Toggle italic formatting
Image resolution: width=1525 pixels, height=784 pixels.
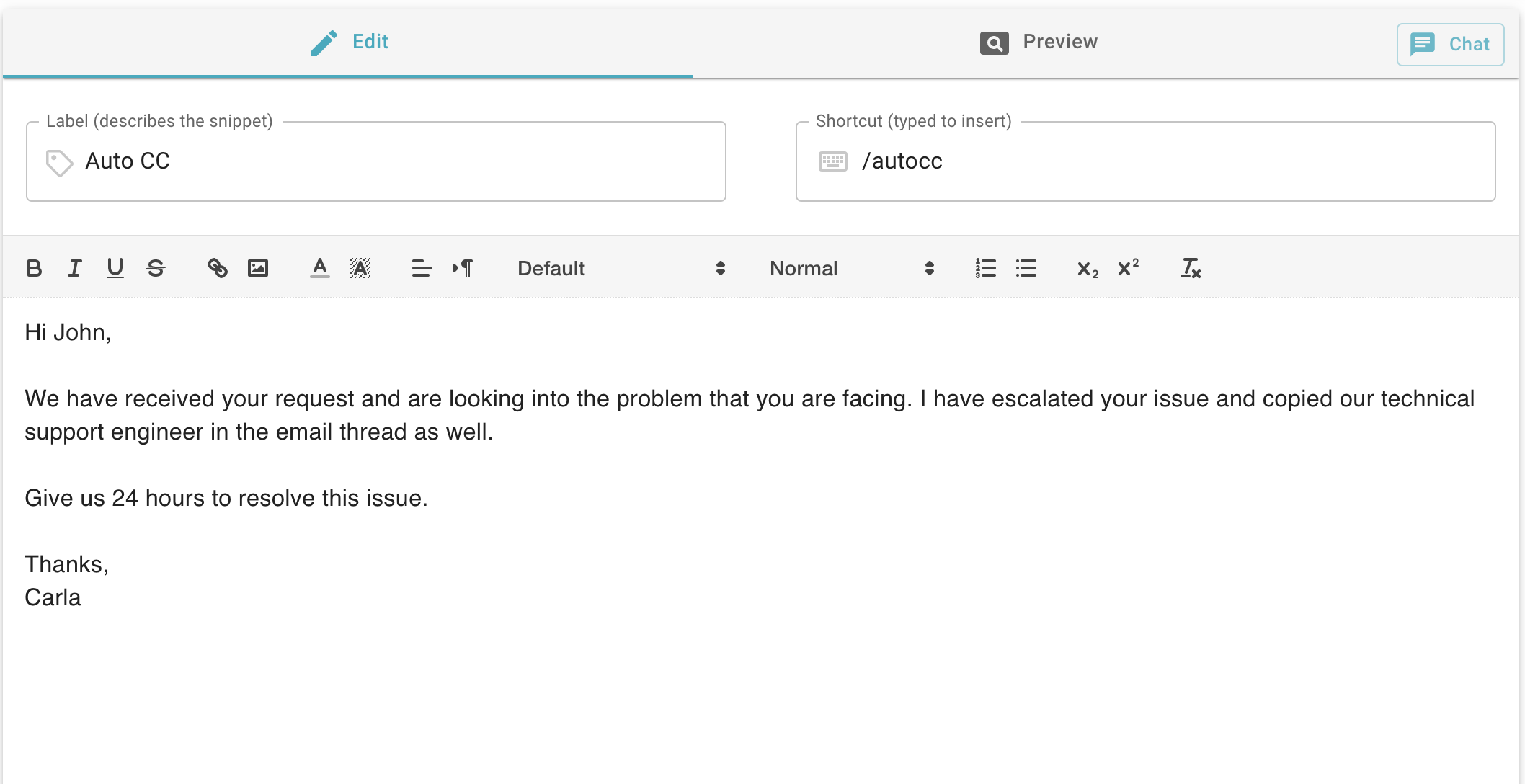point(74,269)
